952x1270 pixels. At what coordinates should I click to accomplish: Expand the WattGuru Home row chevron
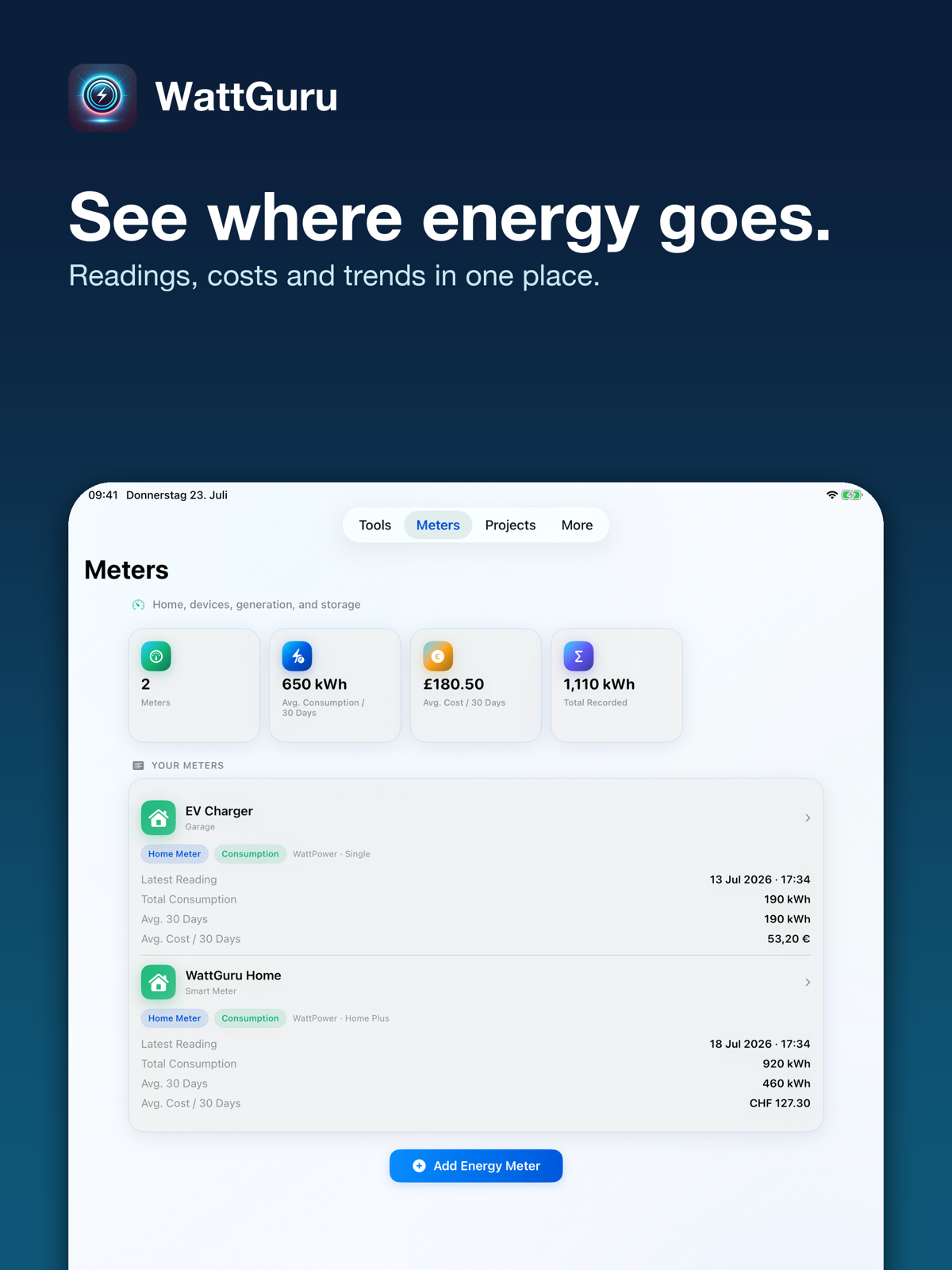[808, 982]
